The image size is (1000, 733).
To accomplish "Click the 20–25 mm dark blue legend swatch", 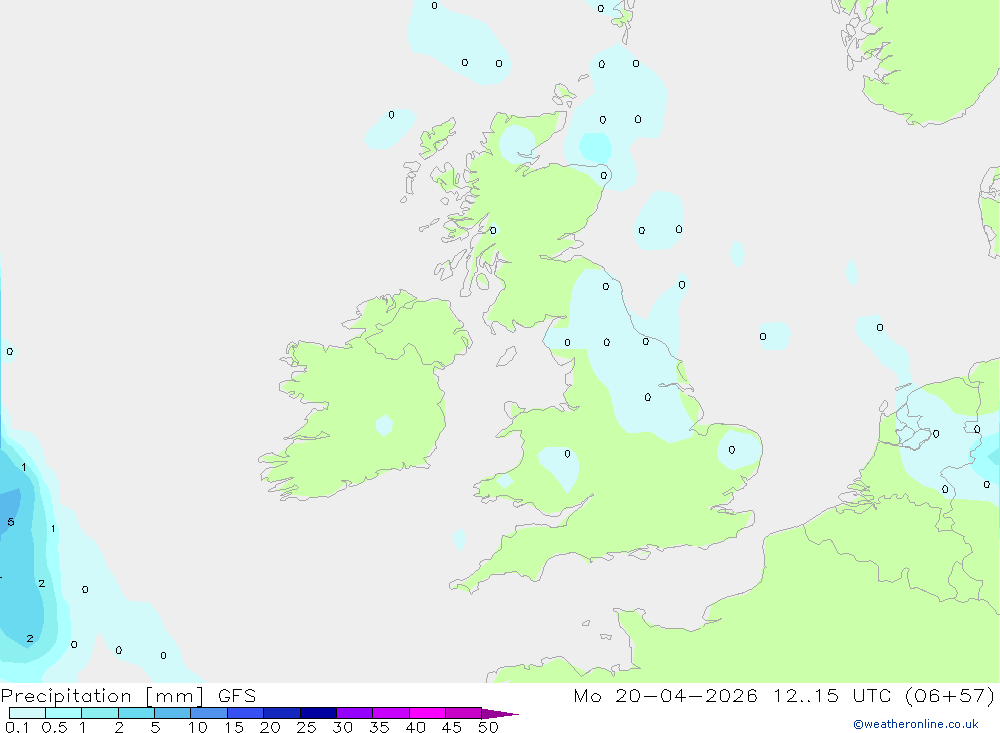I will pyautogui.click(x=282, y=713).
